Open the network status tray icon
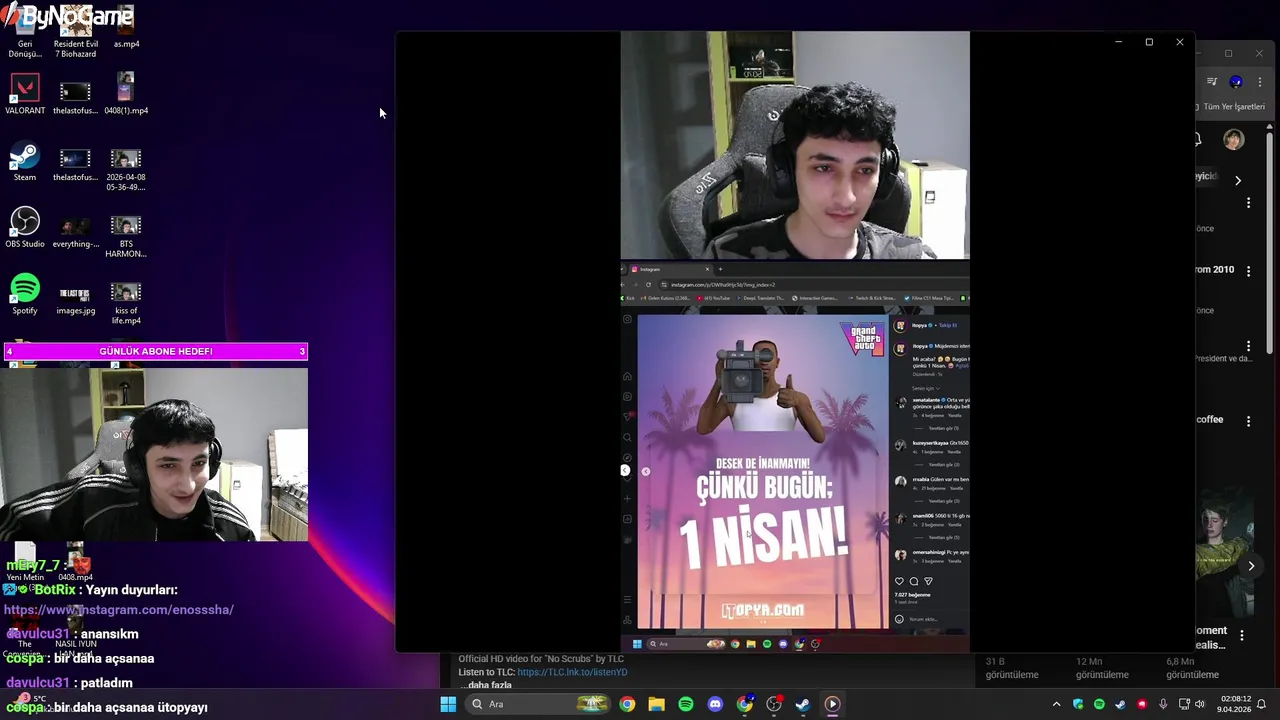This screenshot has width=1280, height=720. pos(1184,704)
